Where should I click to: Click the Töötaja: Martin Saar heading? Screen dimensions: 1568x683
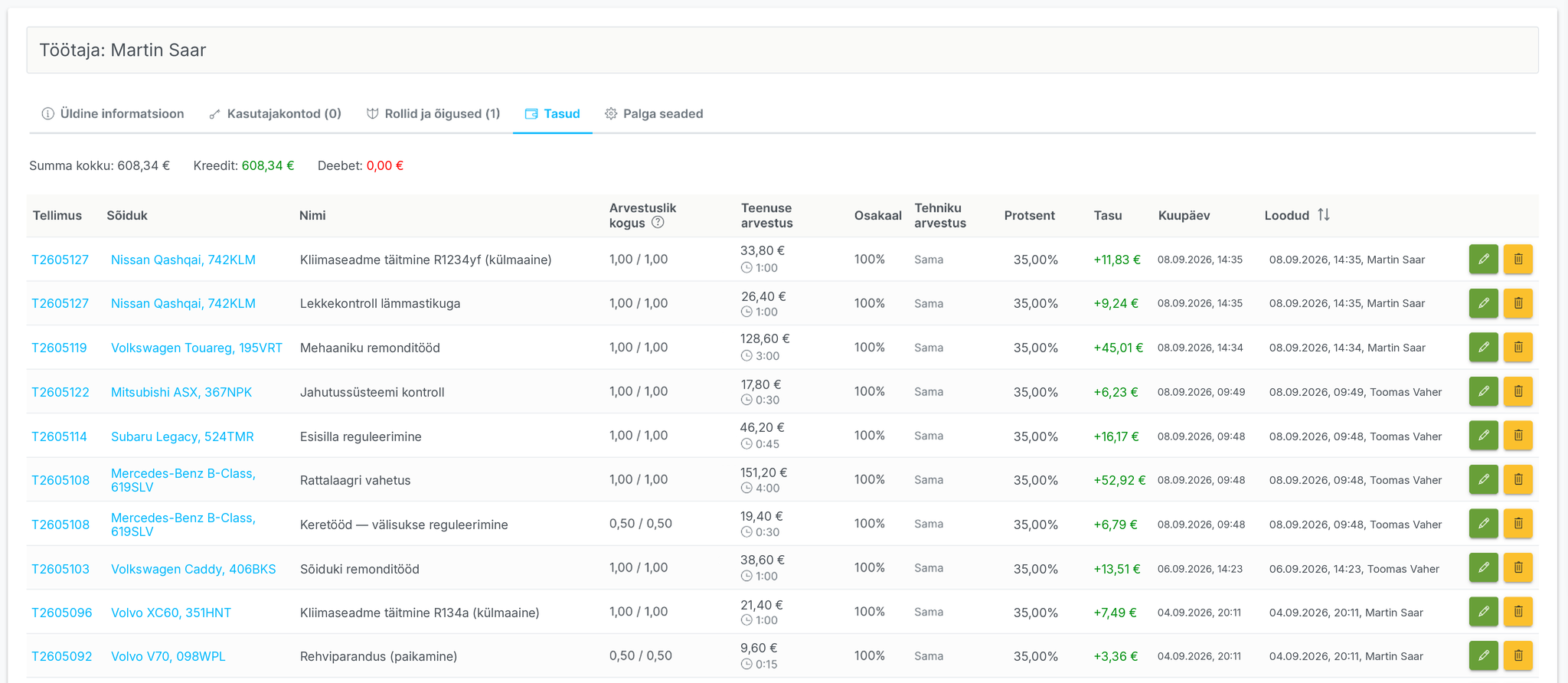(122, 50)
